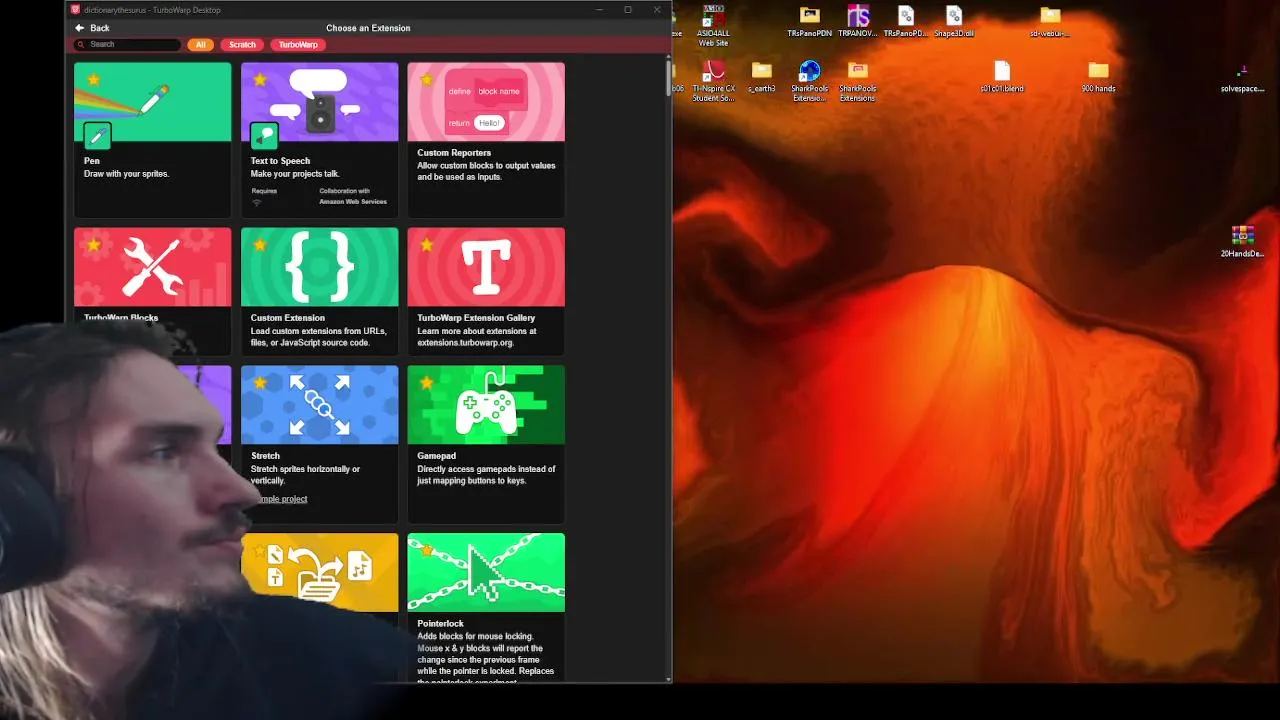Select the TRsPanoPD settings file on desktop
The image size is (1280, 720).
point(905,22)
